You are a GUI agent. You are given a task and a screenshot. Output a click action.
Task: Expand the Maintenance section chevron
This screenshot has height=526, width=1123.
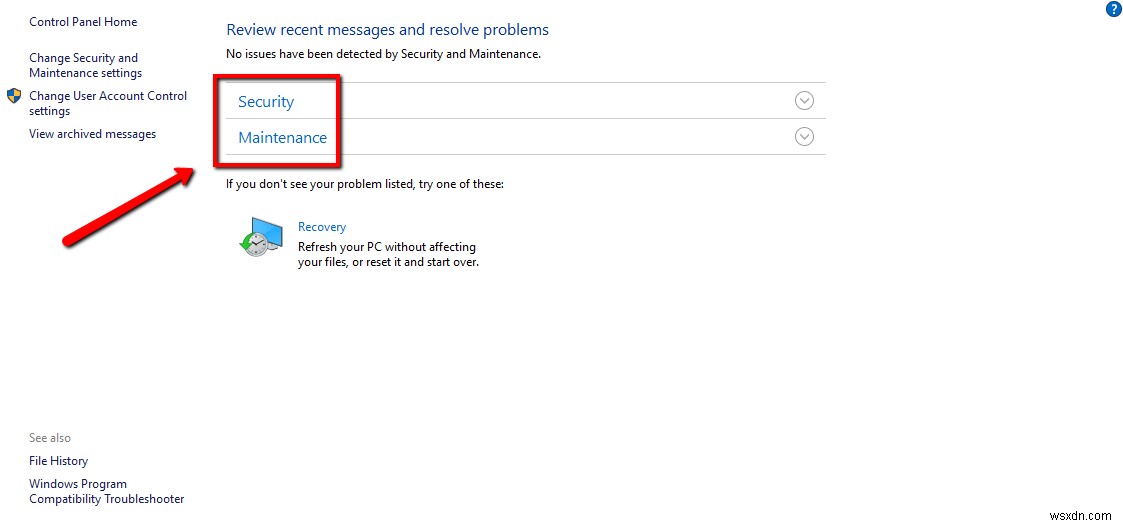pyautogui.click(x=804, y=136)
